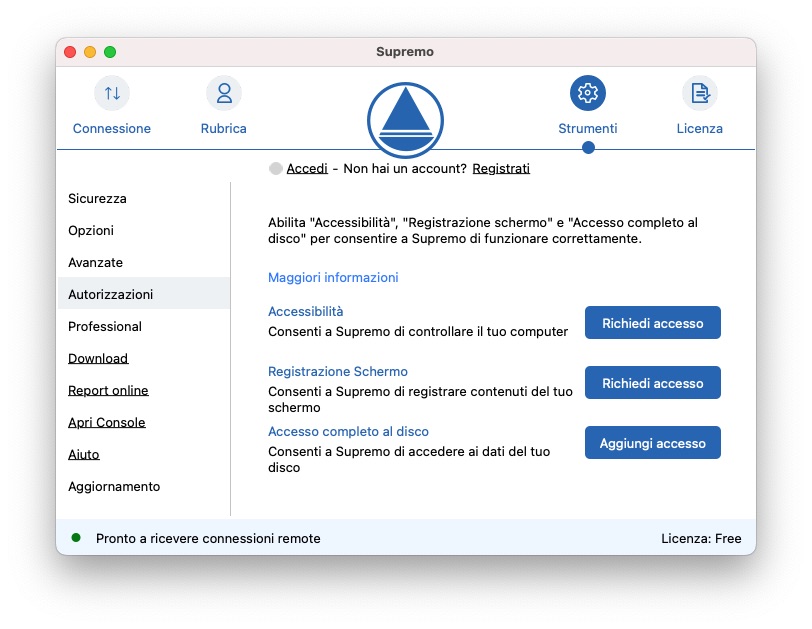812x629 pixels.
Task: Click the Aggiungi accesso button
Action: click(x=652, y=443)
